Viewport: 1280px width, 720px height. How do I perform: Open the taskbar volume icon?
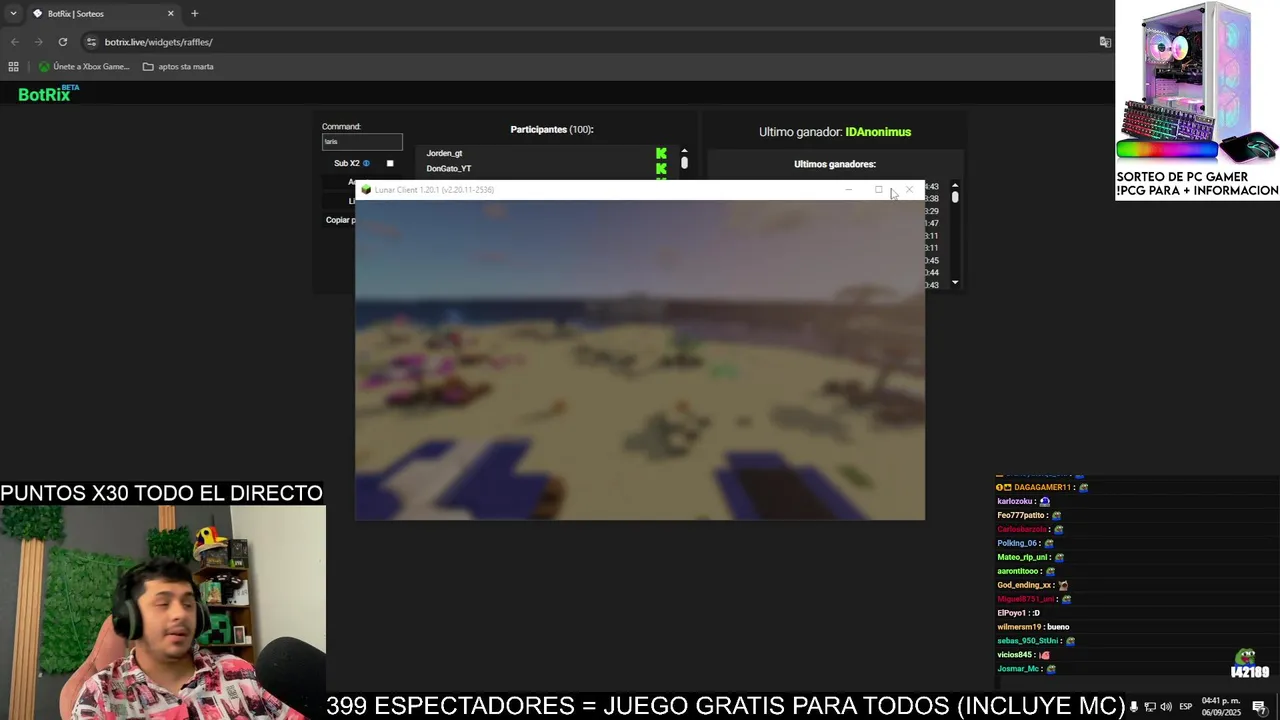tap(1166, 707)
